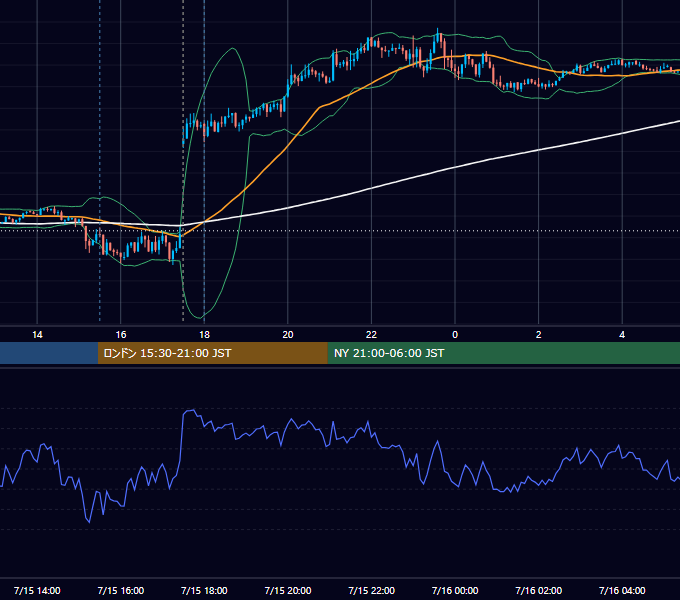Click the blue session bar before London
This screenshot has height=600, width=680.
tap(49, 353)
